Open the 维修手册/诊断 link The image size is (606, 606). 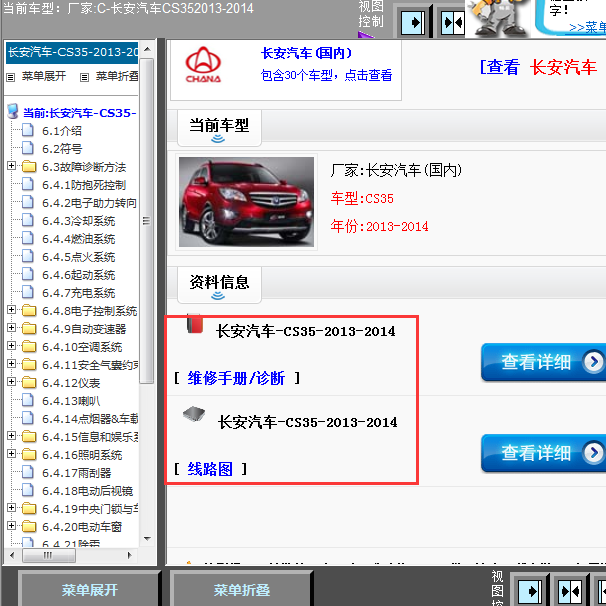(x=236, y=378)
